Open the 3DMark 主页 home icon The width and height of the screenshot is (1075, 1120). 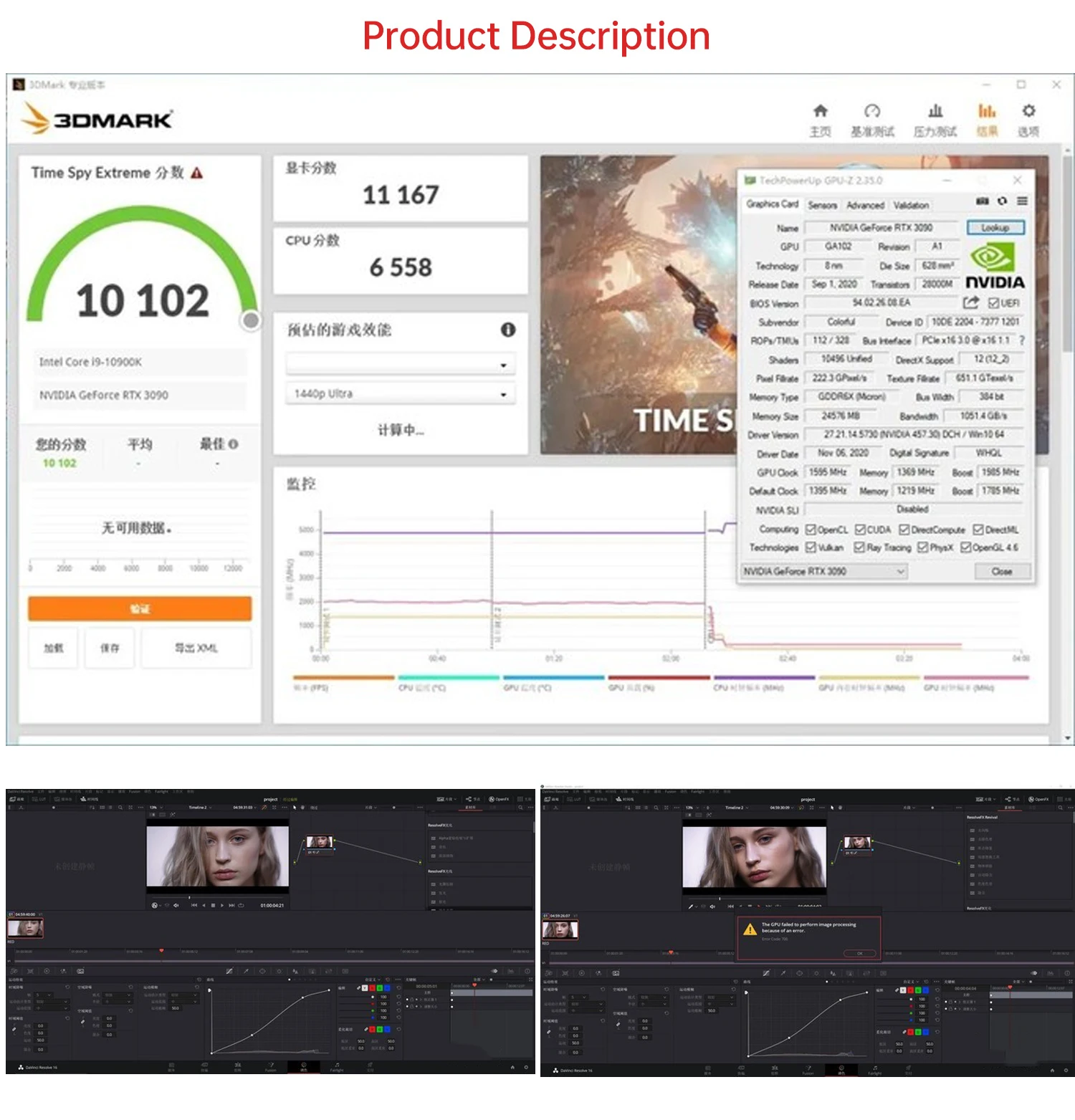tap(821, 111)
